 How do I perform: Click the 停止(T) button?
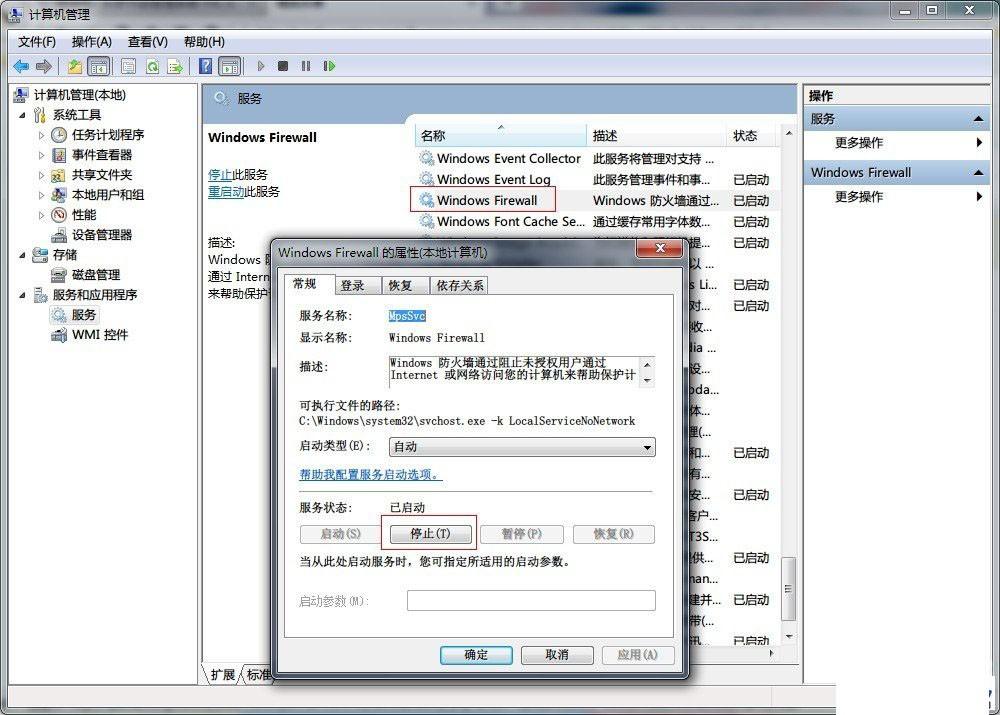pyautogui.click(x=430, y=534)
